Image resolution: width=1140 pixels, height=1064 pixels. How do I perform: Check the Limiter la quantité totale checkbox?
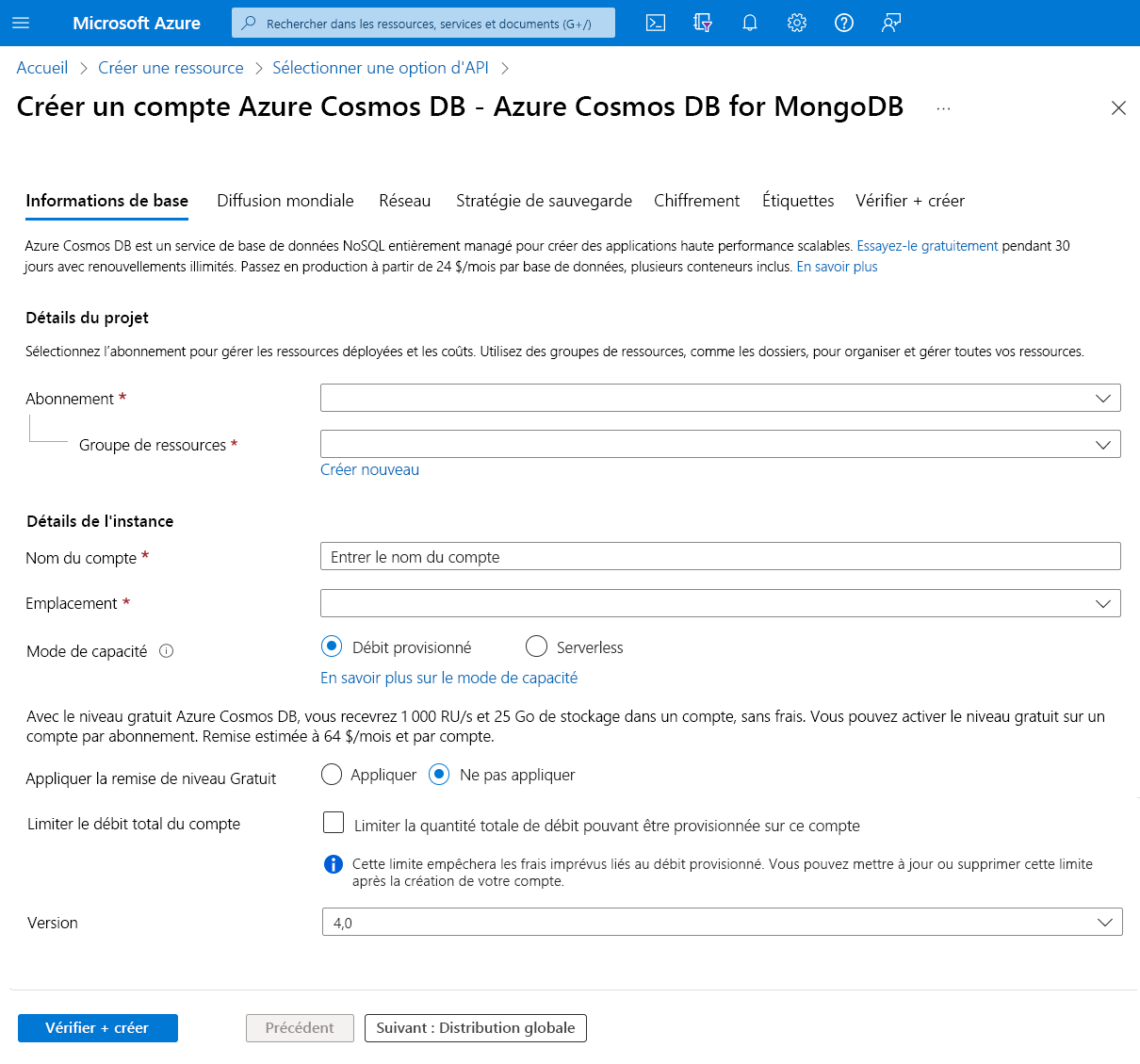pos(334,823)
